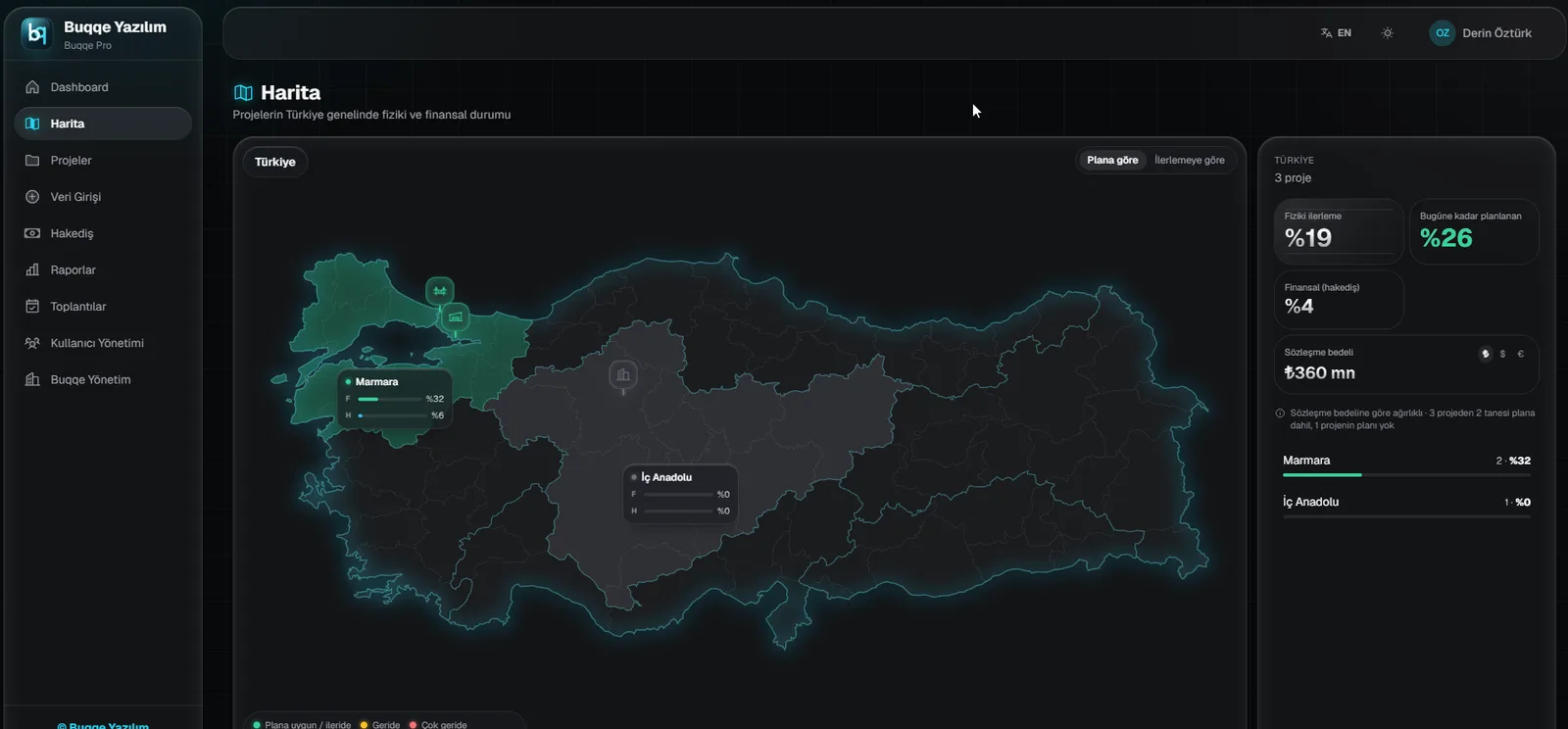This screenshot has width=1568, height=729.
Task: Select Turkish Lira currency option
Action: pos(1485,354)
